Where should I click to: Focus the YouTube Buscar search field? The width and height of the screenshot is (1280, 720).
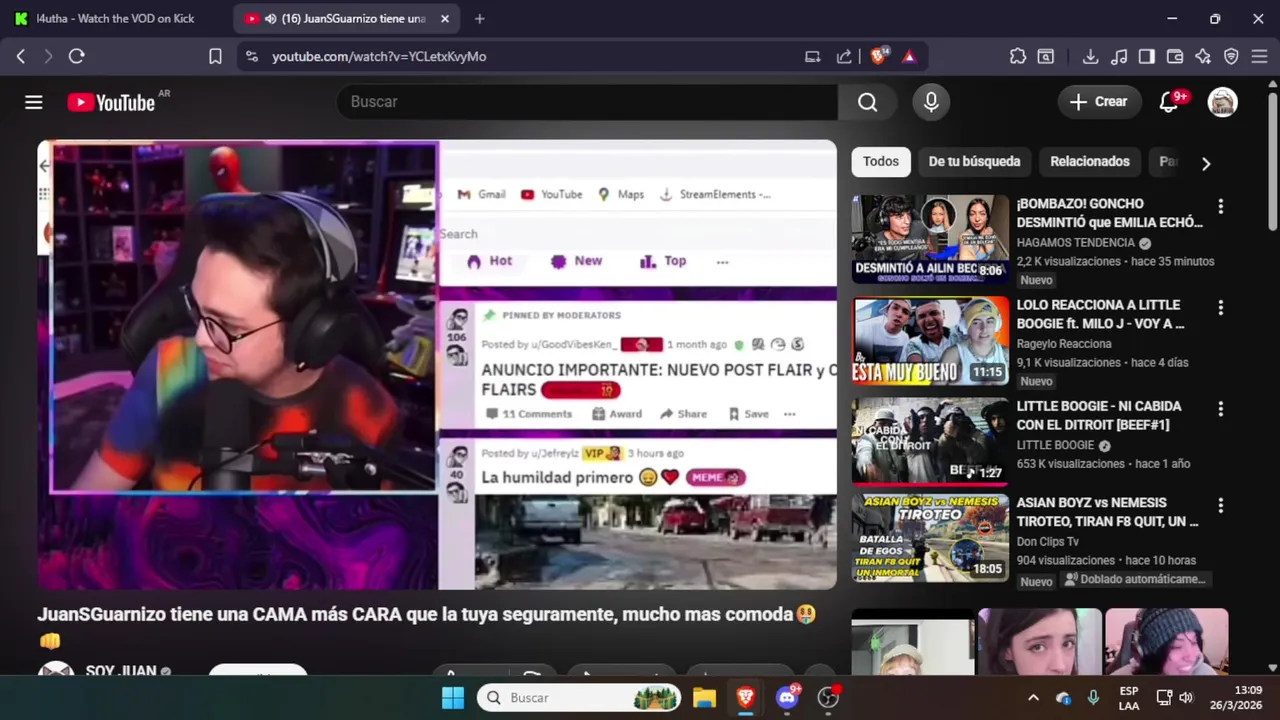[587, 102]
